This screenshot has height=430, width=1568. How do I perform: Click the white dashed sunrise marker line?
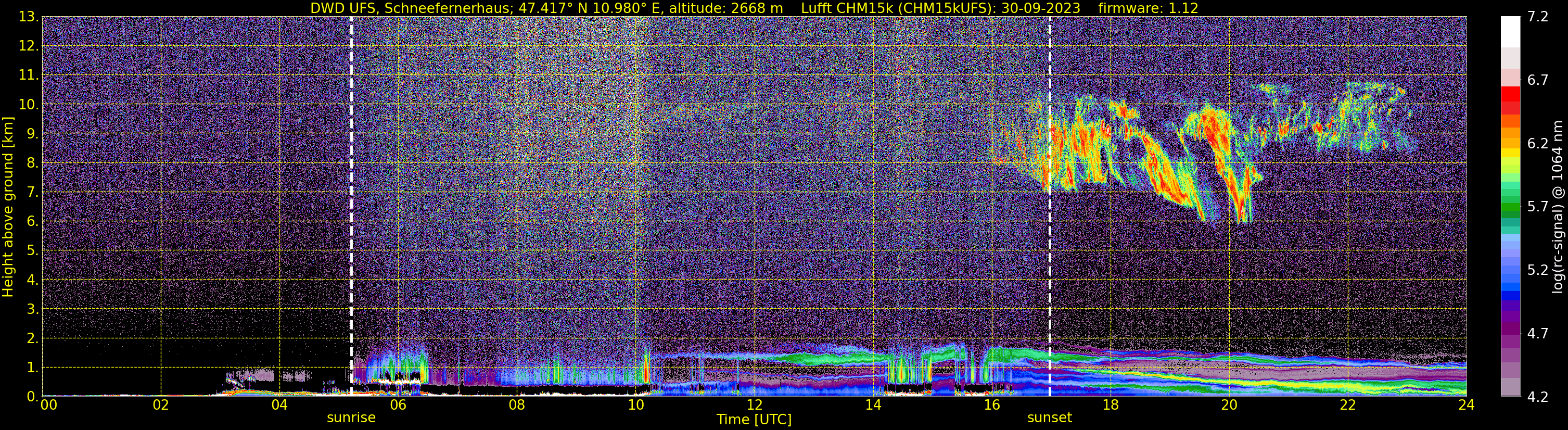351,207
